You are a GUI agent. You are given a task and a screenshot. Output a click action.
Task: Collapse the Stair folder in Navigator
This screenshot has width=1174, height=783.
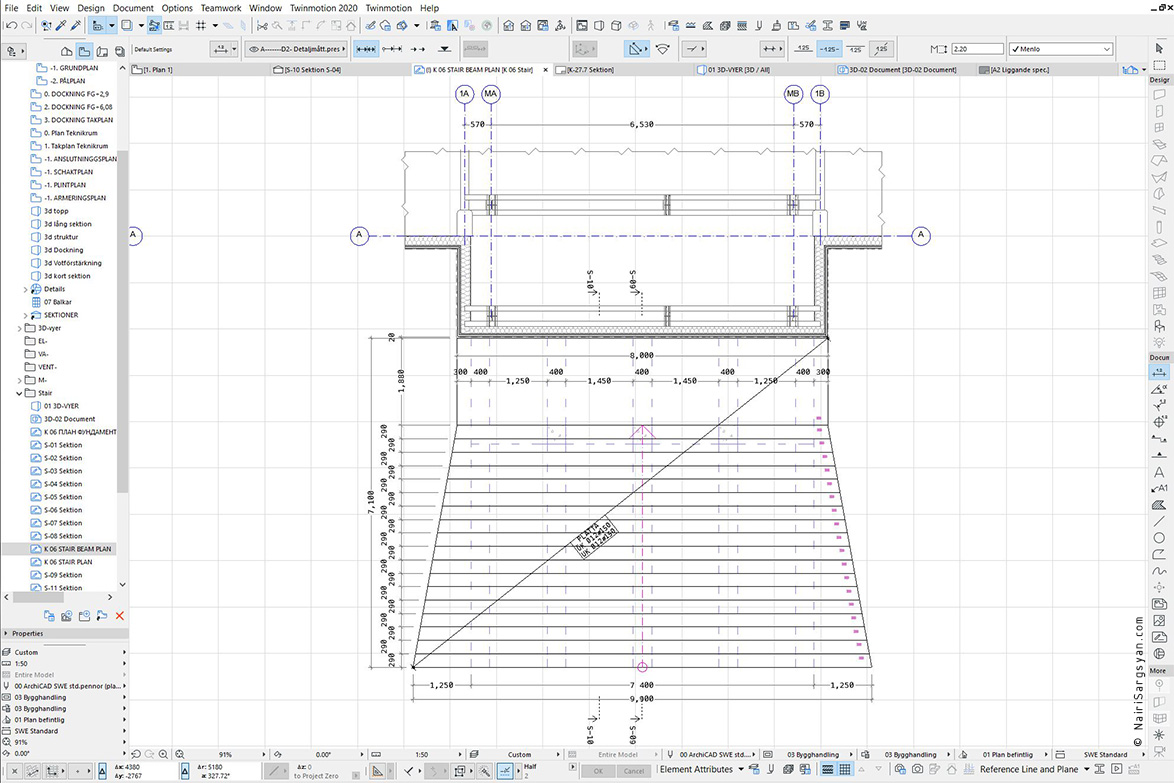point(19,393)
